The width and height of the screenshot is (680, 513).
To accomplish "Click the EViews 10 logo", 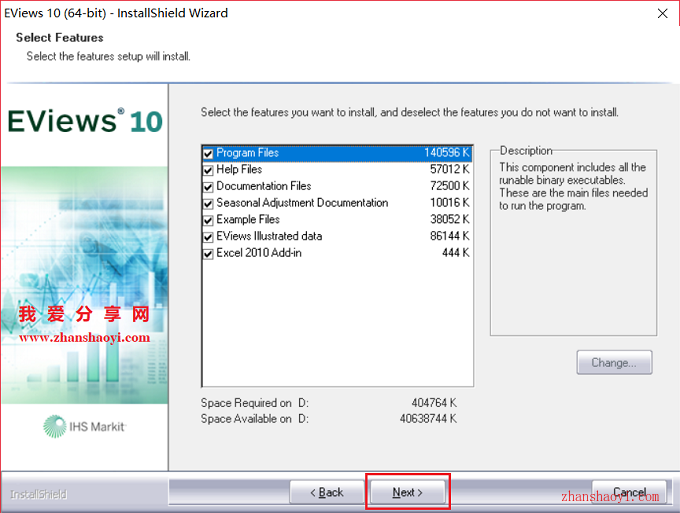I will [x=85, y=121].
